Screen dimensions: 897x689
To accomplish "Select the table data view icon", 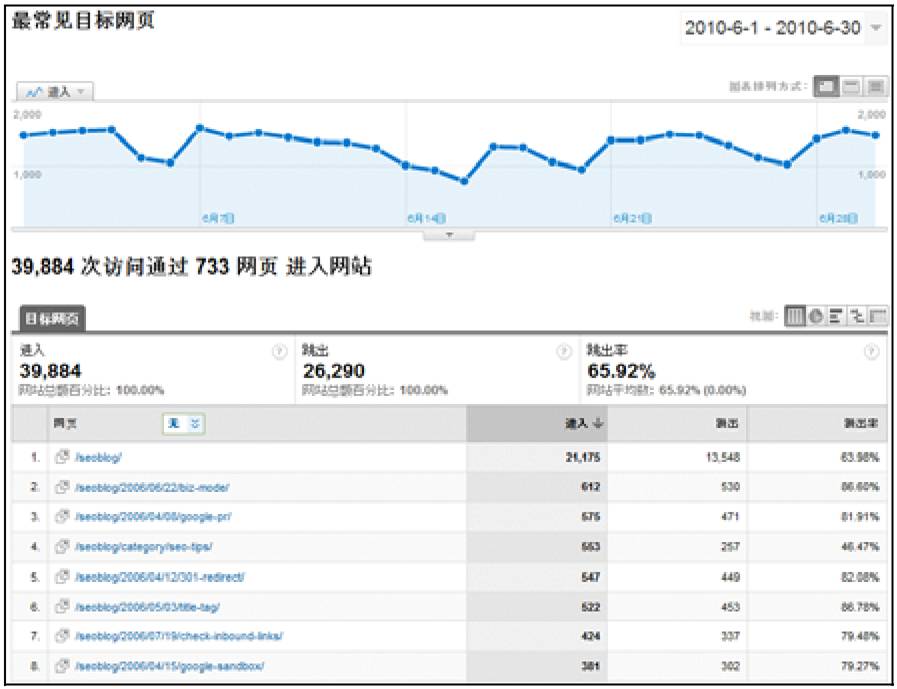I will (x=794, y=316).
